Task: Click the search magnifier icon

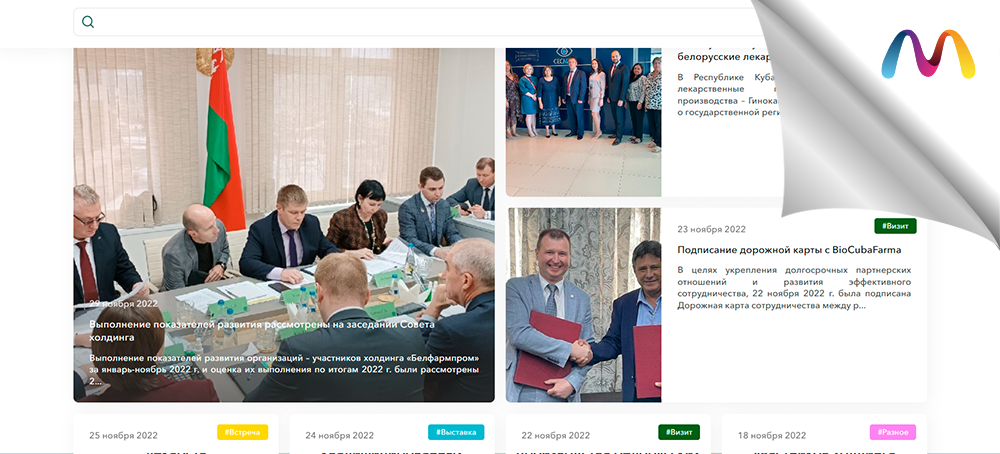Action: pyautogui.click(x=88, y=22)
